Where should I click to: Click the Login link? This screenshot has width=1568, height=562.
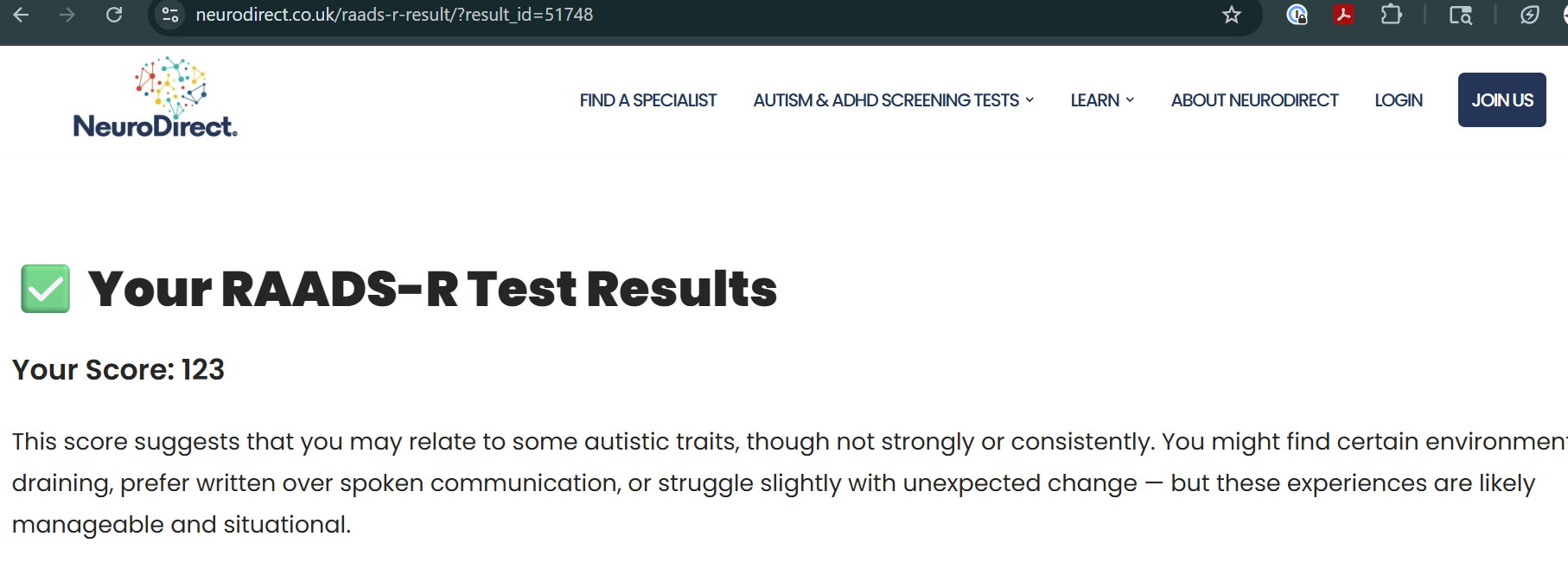[x=1398, y=100]
